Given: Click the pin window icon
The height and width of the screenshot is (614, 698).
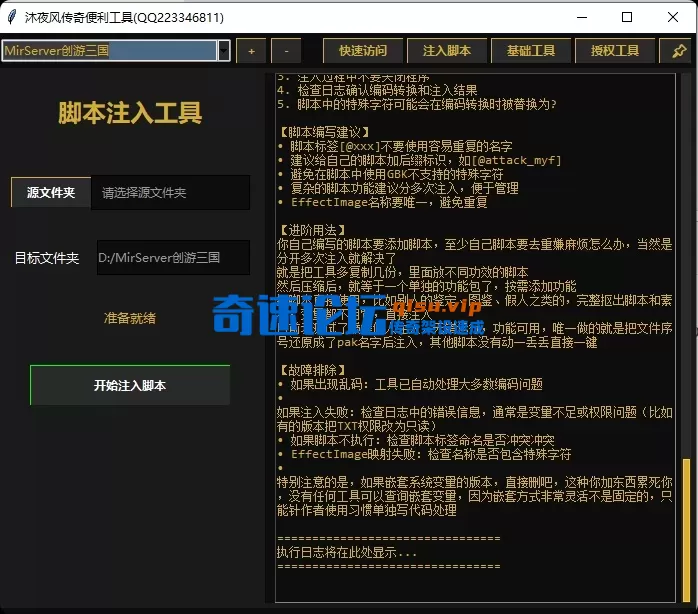Looking at the screenshot, I should coord(678,51).
